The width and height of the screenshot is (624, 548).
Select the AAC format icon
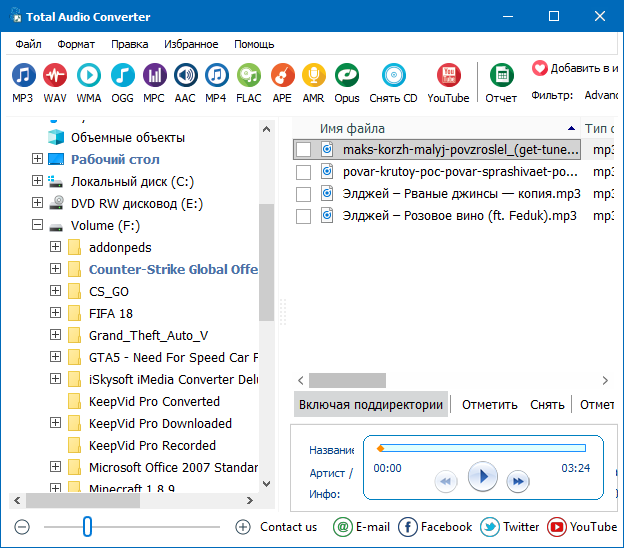click(185, 76)
